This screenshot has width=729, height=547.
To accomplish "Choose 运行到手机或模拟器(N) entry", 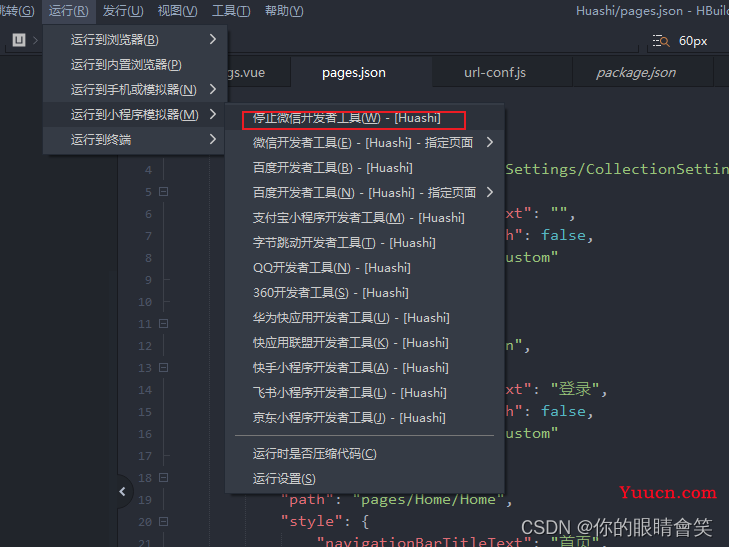I will [134, 90].
